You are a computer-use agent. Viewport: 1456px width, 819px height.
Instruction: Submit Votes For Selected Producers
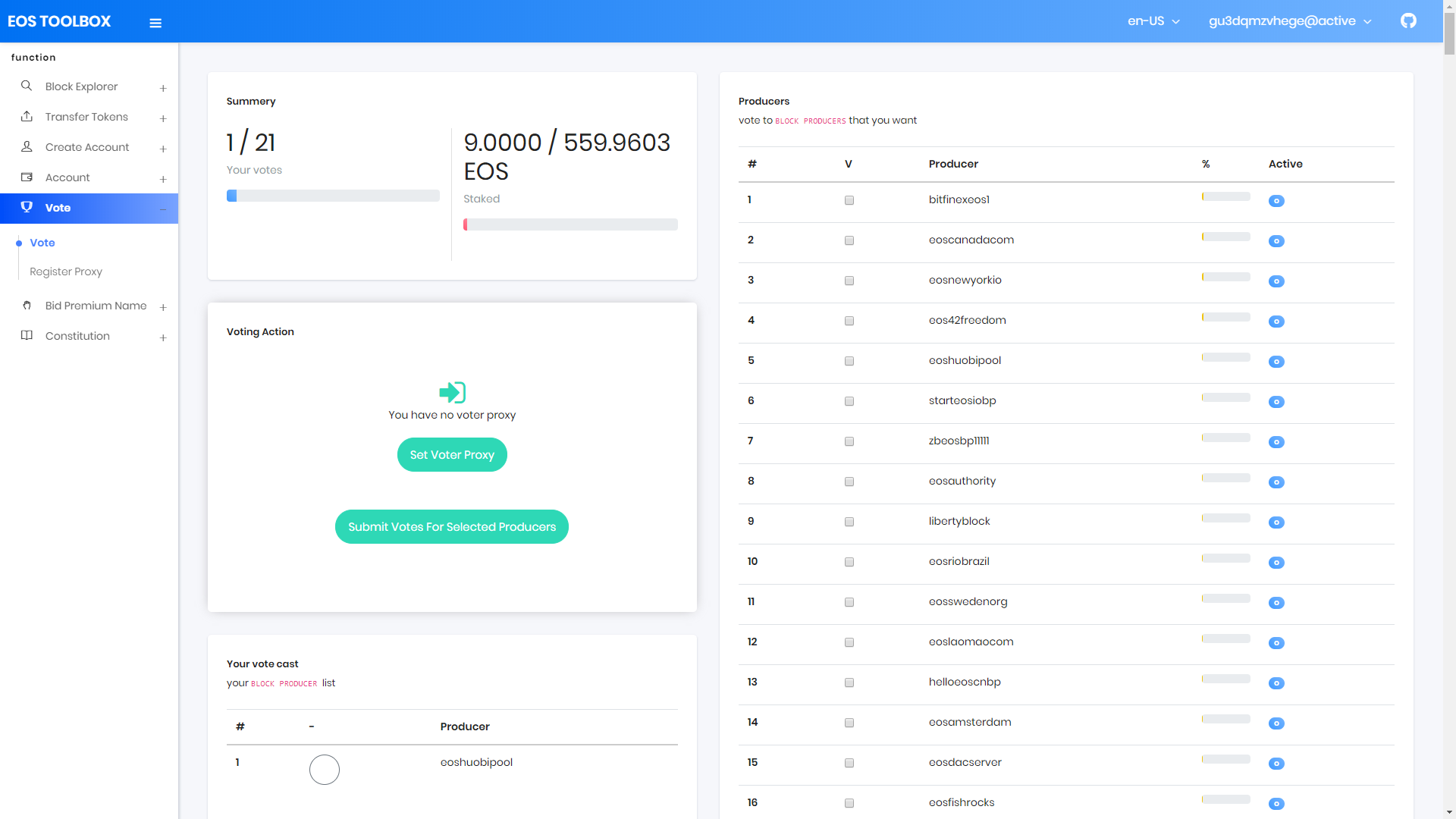pyautogui.click(x=452, y=526)
